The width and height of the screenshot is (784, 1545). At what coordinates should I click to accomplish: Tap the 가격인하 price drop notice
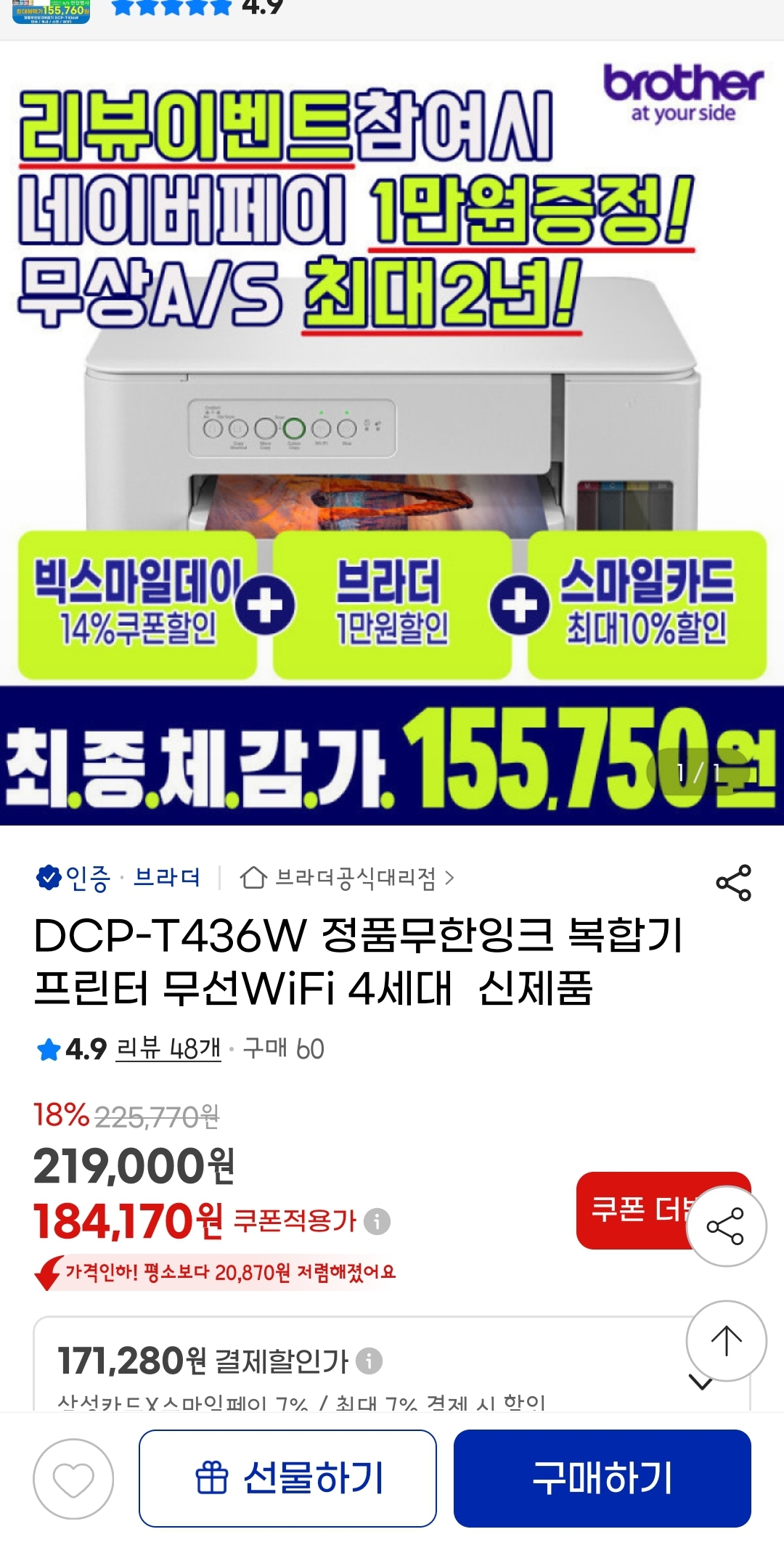pyautogui.click(x=216, y=1273)
